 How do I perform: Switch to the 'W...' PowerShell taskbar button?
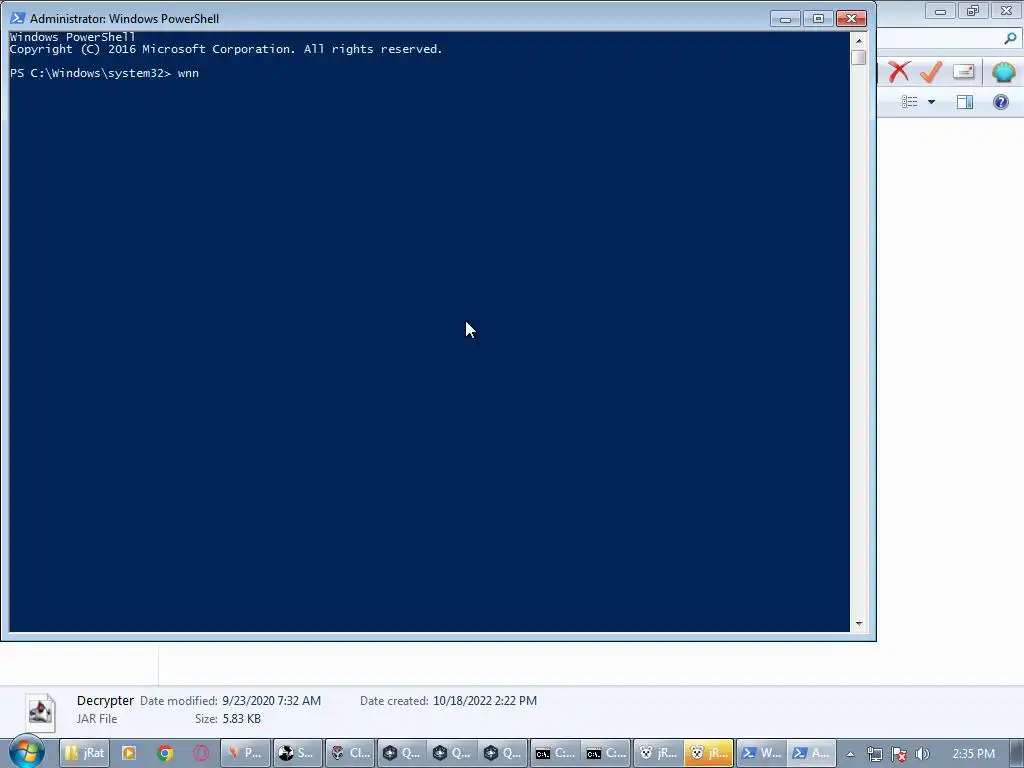coord(761,753)
